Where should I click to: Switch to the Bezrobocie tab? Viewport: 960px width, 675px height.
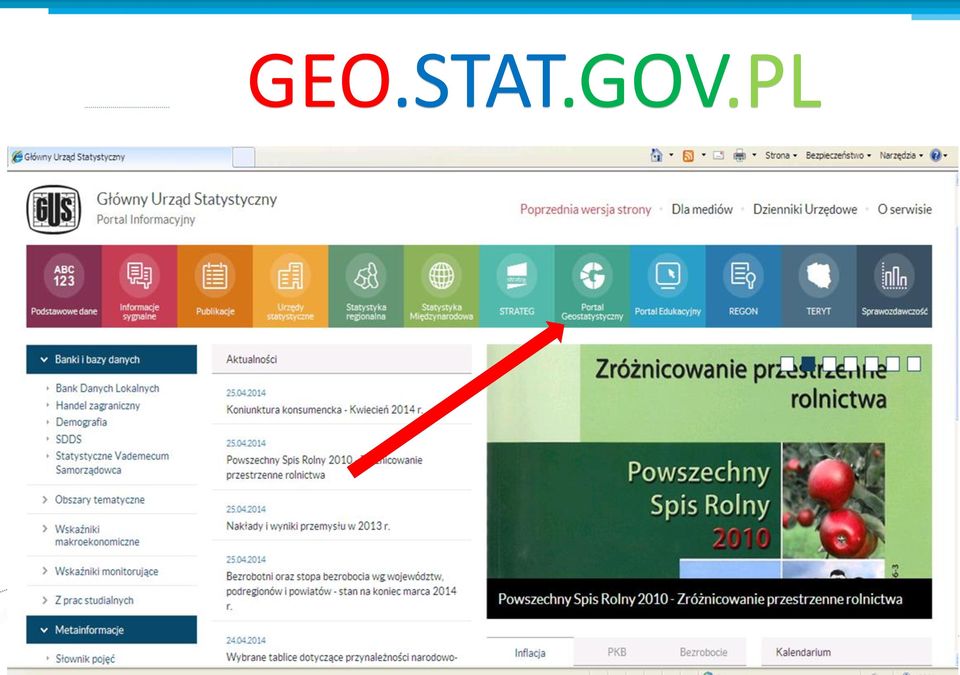pyautogui.click(x=703, y=652)
